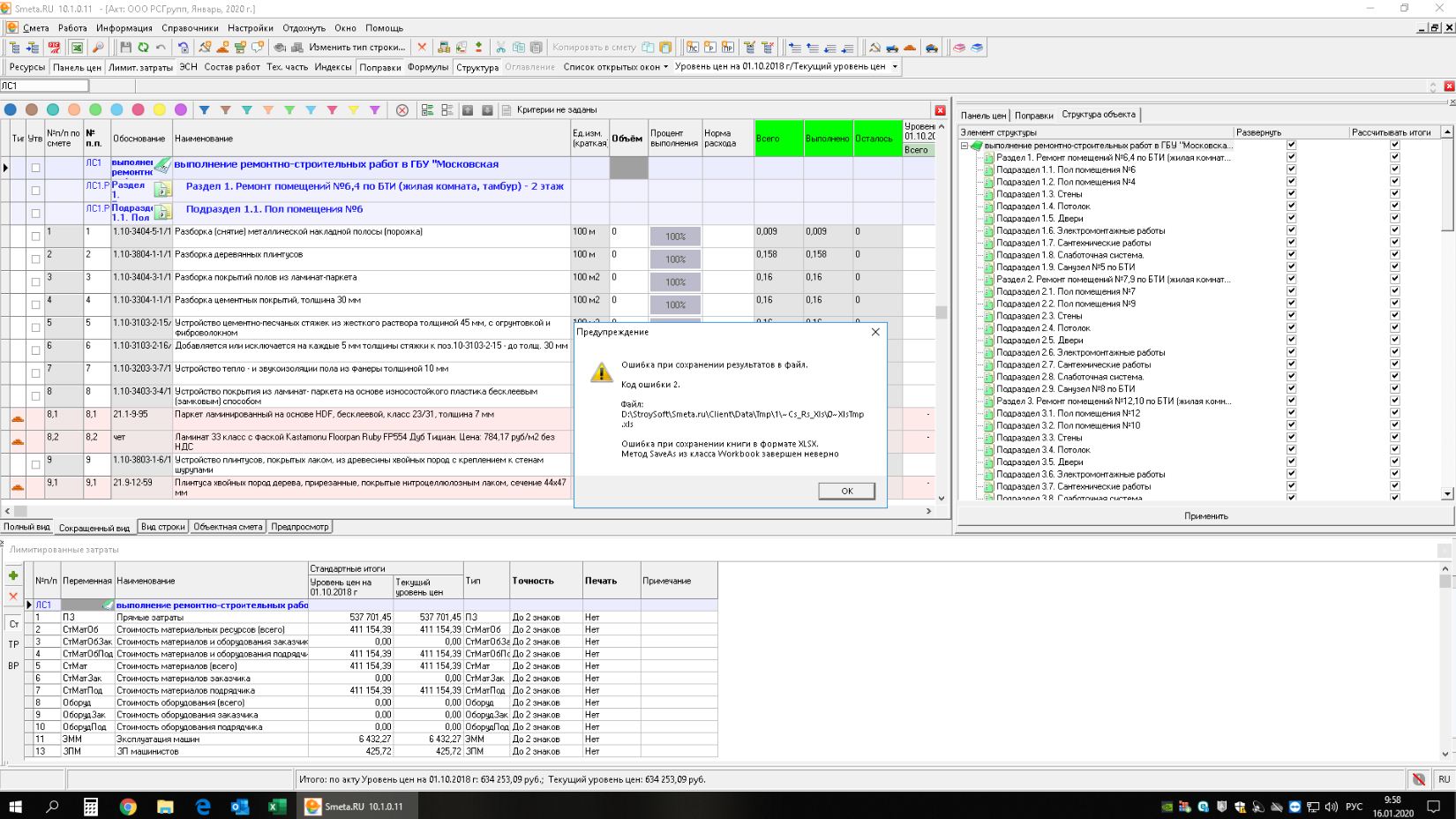
Task: Click the yellow color circle marker
Action: [x=159, y=110]
